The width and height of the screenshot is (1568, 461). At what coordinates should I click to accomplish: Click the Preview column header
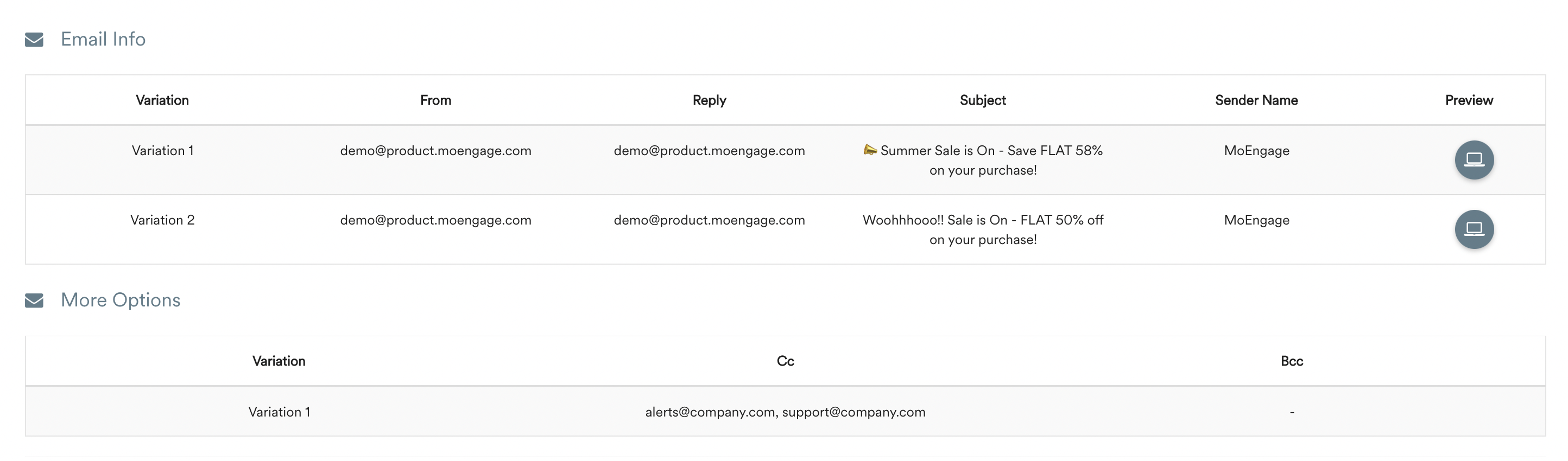tap(1468, 100)
